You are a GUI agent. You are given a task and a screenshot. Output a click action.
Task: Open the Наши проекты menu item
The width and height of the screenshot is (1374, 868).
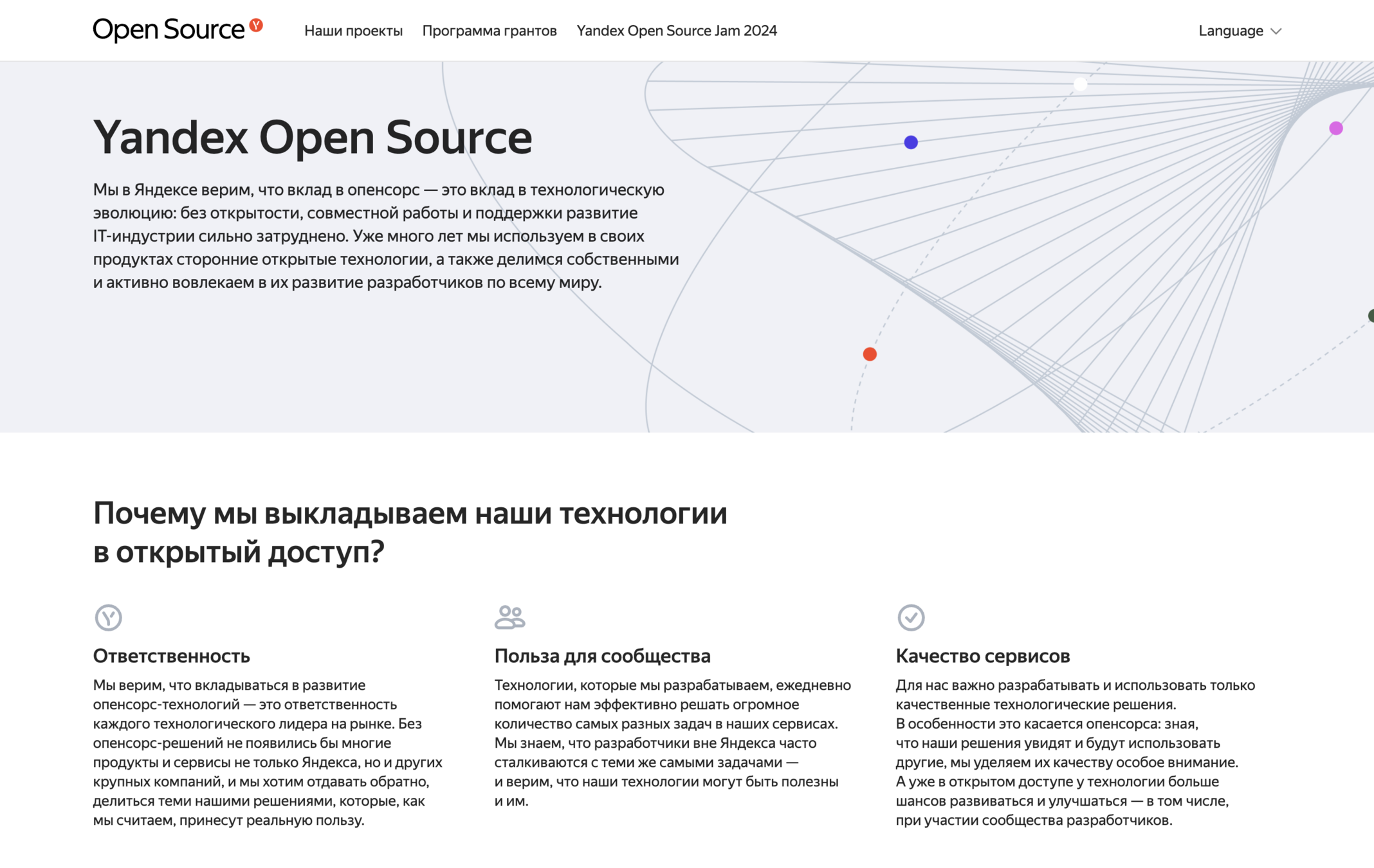coord(353,31)
